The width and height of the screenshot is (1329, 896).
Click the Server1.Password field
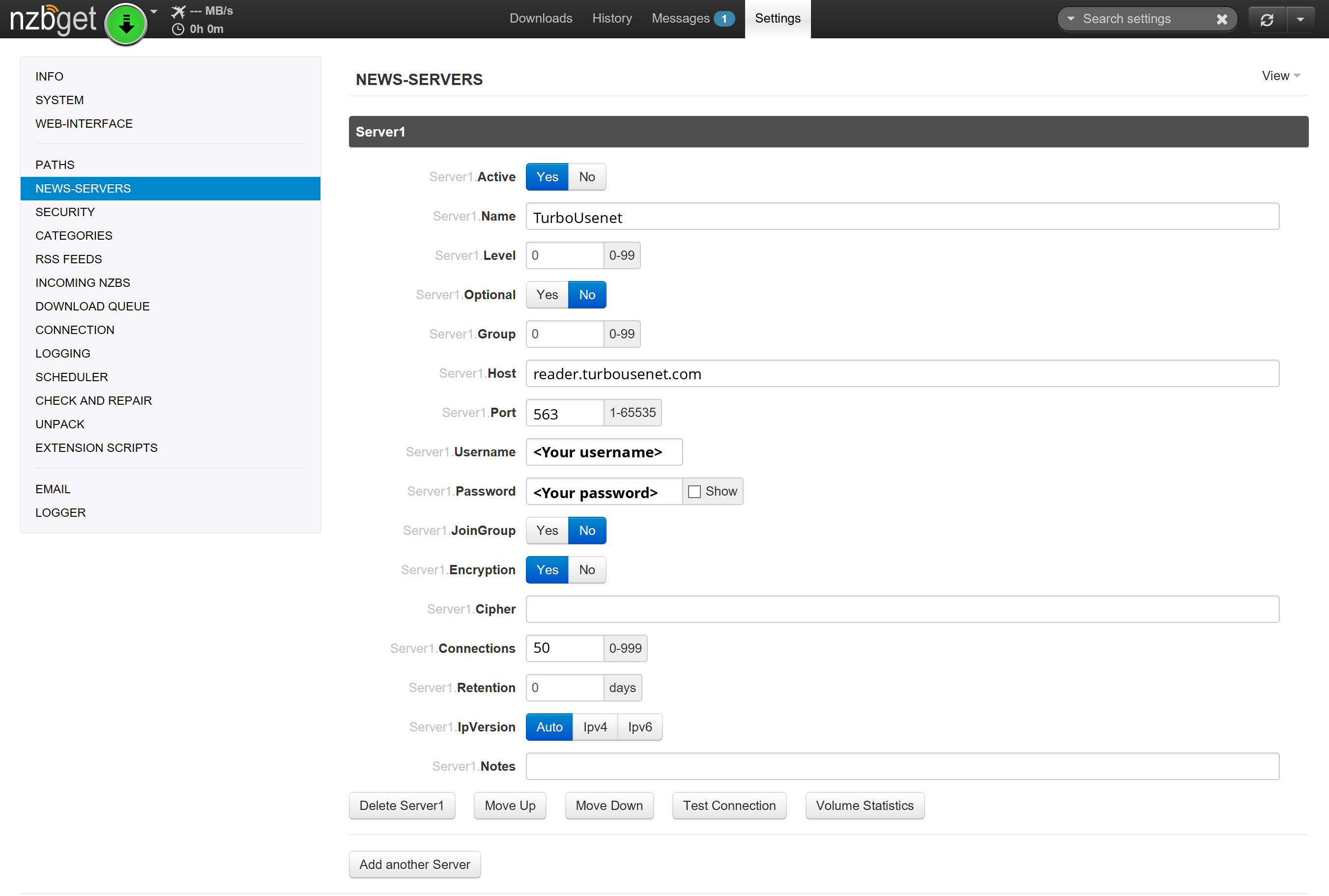tap(604, 491)
